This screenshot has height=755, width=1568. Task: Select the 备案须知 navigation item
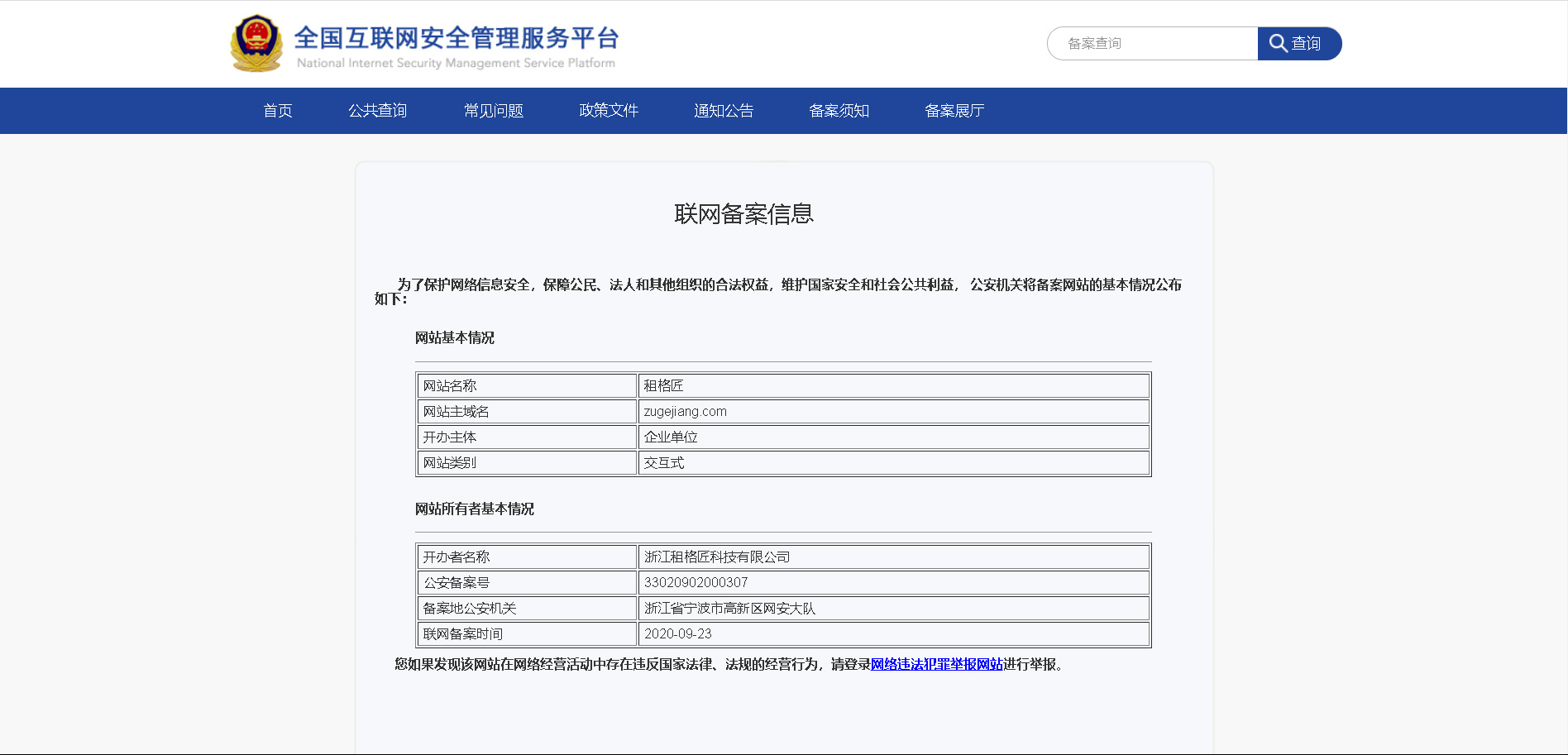pyautogui.click(x=839, y=111)
